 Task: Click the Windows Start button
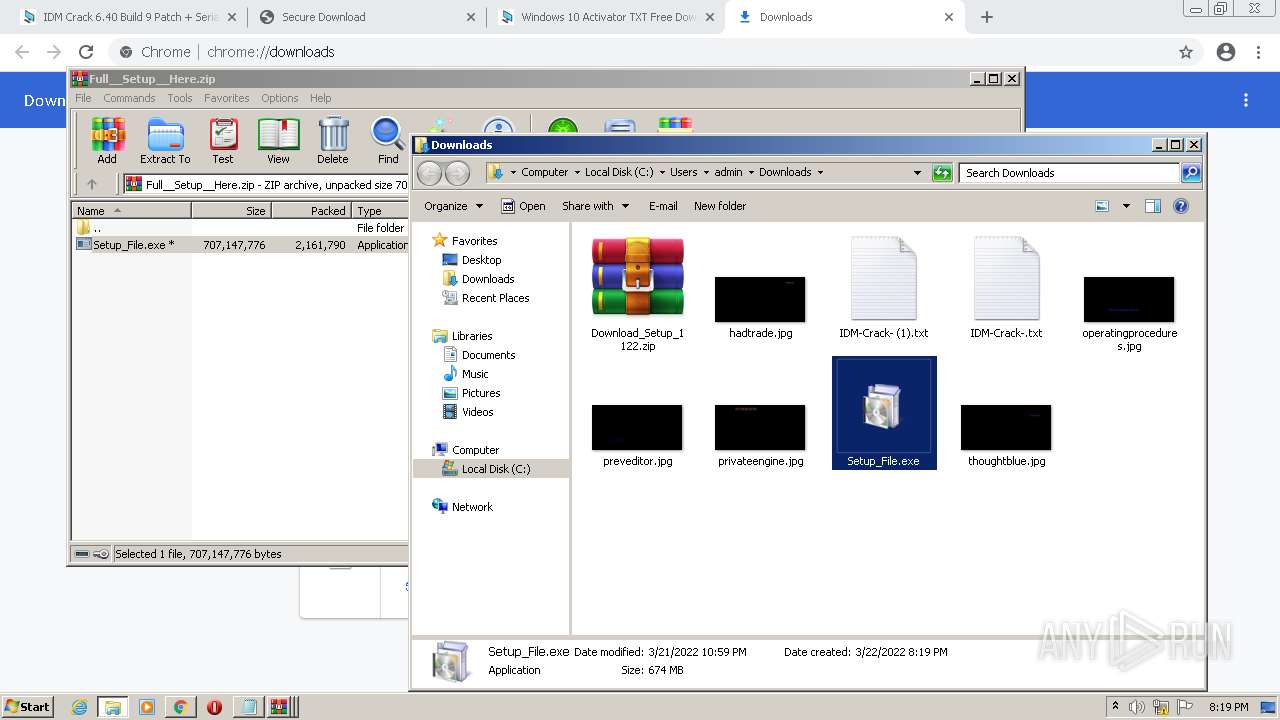28,707
